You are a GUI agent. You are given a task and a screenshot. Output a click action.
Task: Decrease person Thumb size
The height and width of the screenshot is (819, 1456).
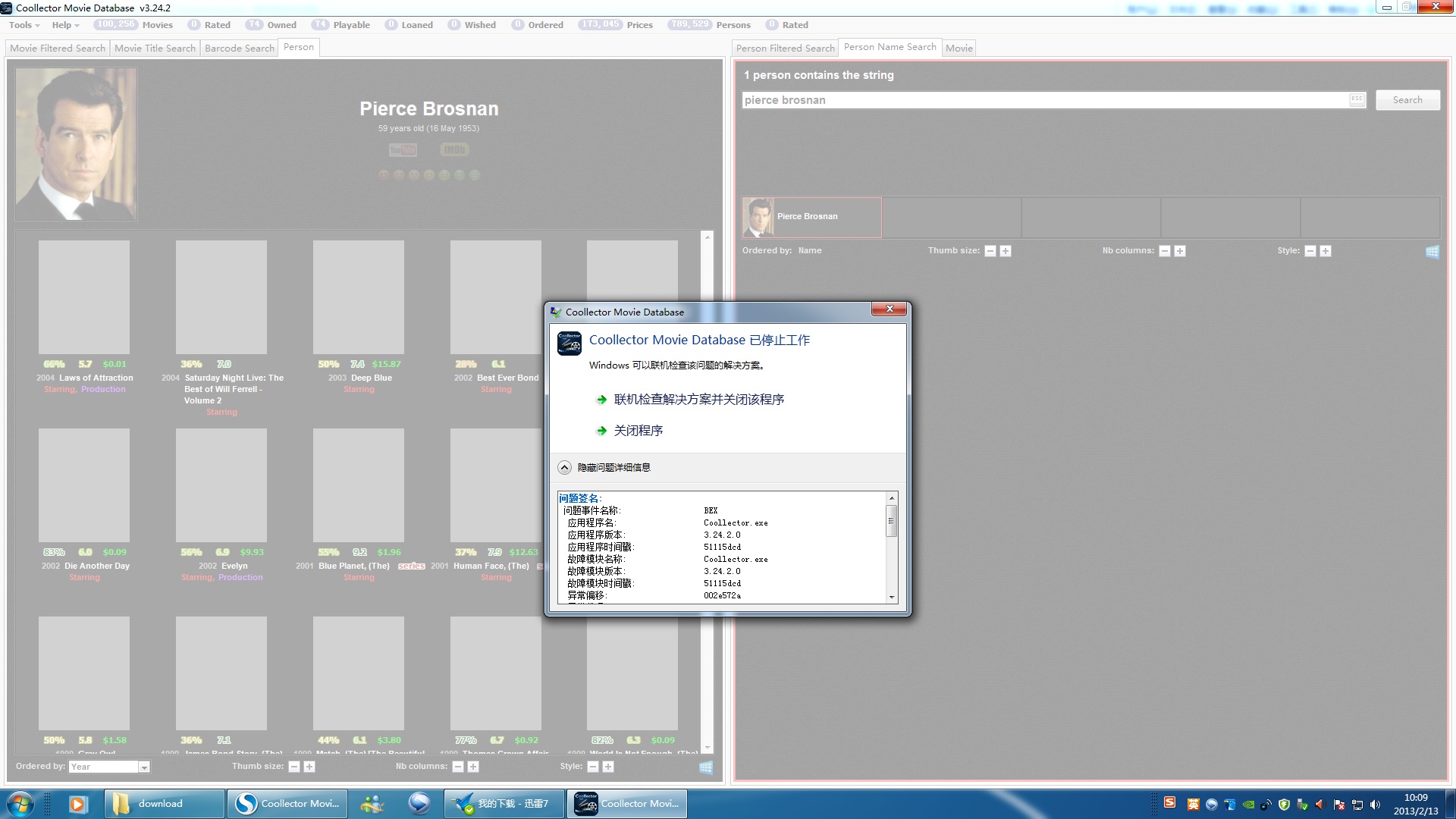point(990,251)
